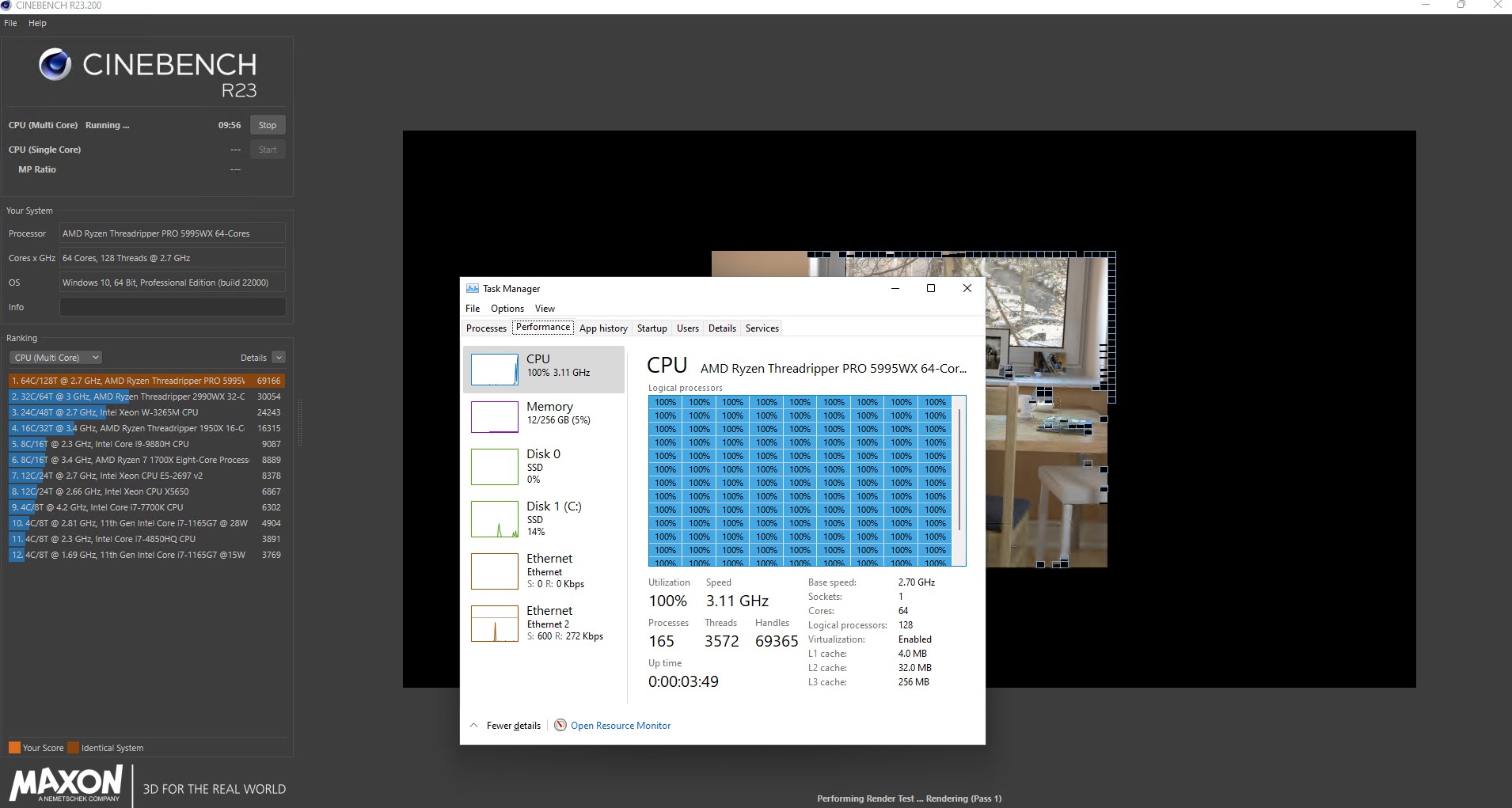Viewport: 1512px width, 808px height.
Task: Select i7-1165G7 @15W ranking entry
Action: [x=146, y=555]
